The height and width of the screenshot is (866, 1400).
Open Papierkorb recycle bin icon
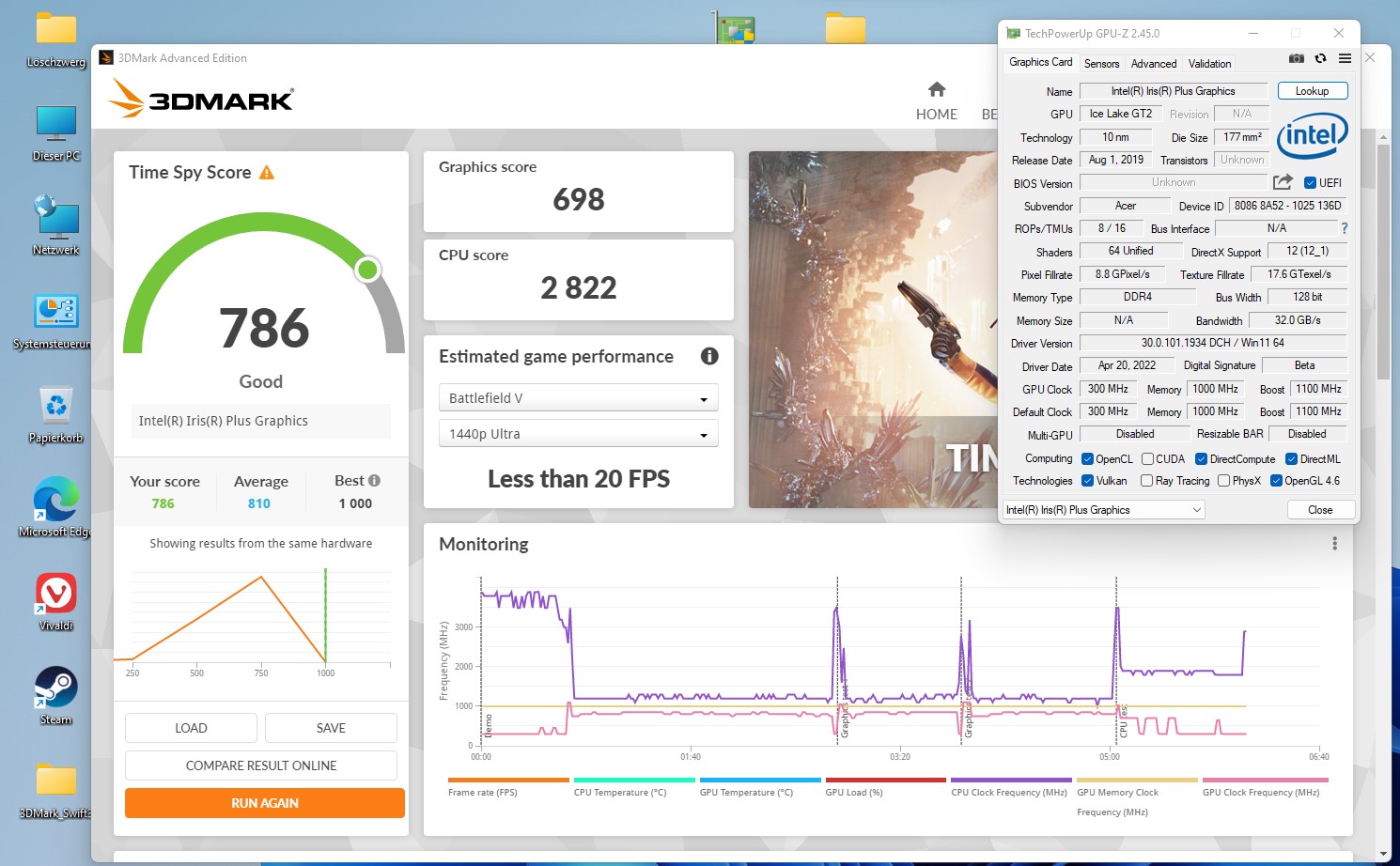[x=56, y=415]
